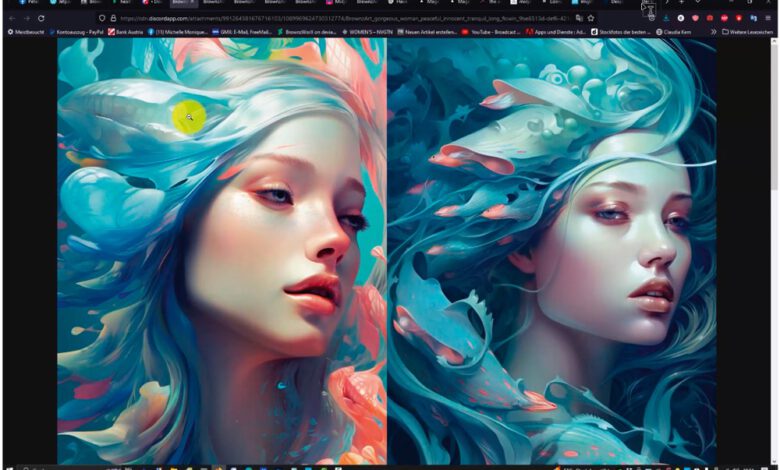Go forward to the next page
This screenshot has width=780, height=470.
pos(27,18)
